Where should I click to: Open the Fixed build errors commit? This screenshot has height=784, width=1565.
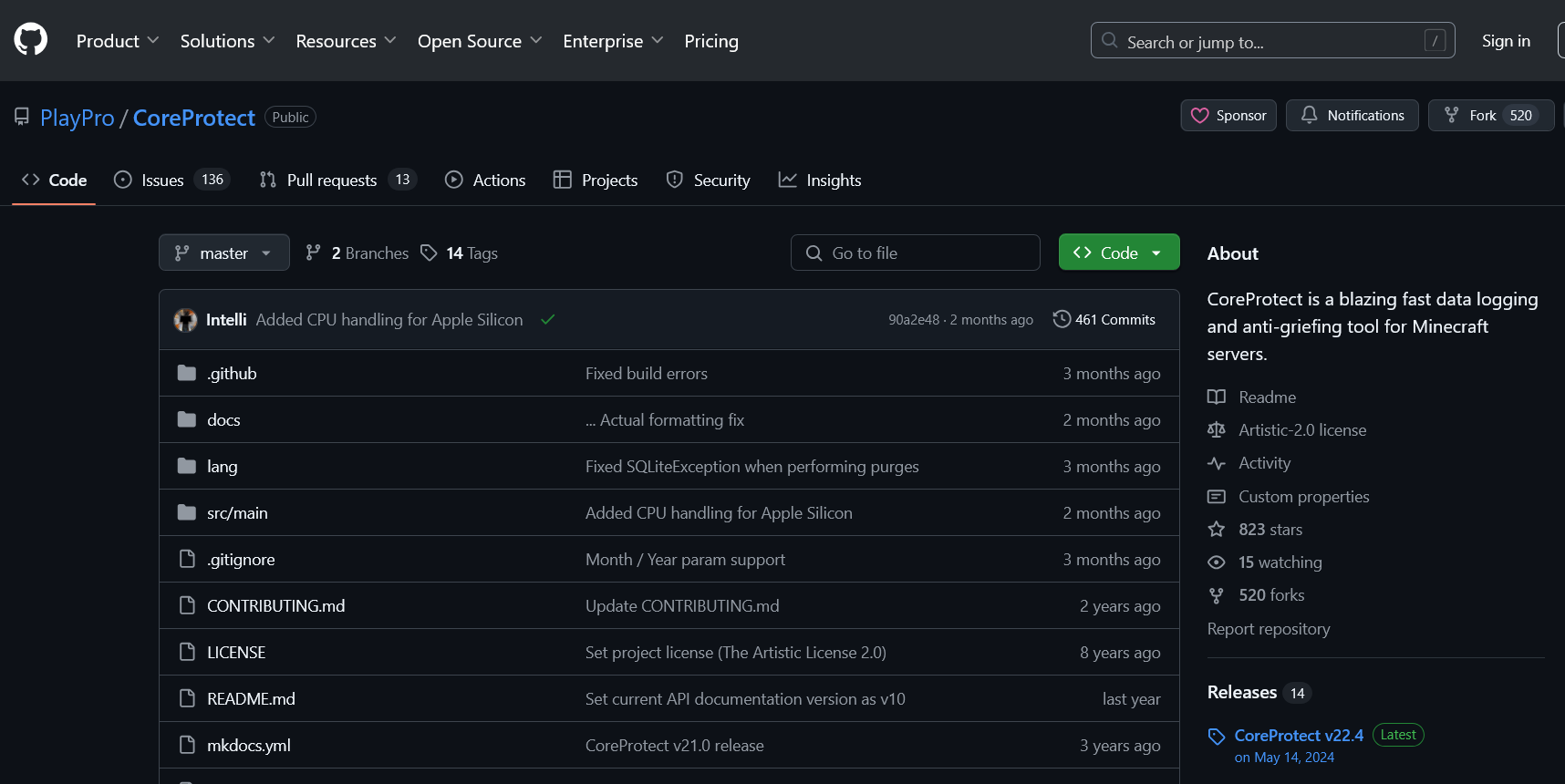coord(647,374)
